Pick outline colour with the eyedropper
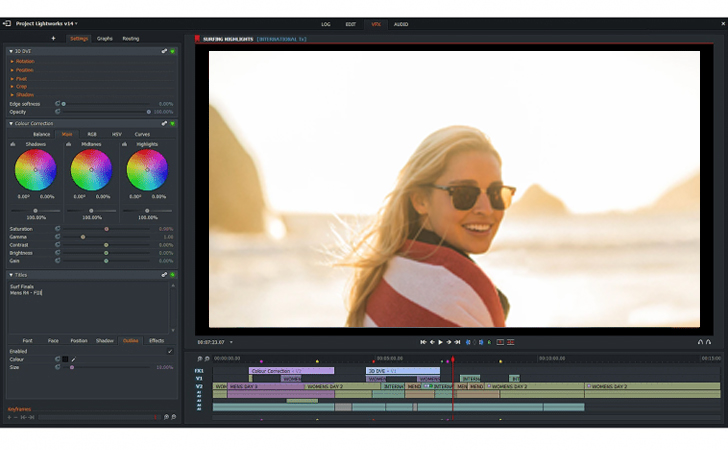 (x=73, y=359)
